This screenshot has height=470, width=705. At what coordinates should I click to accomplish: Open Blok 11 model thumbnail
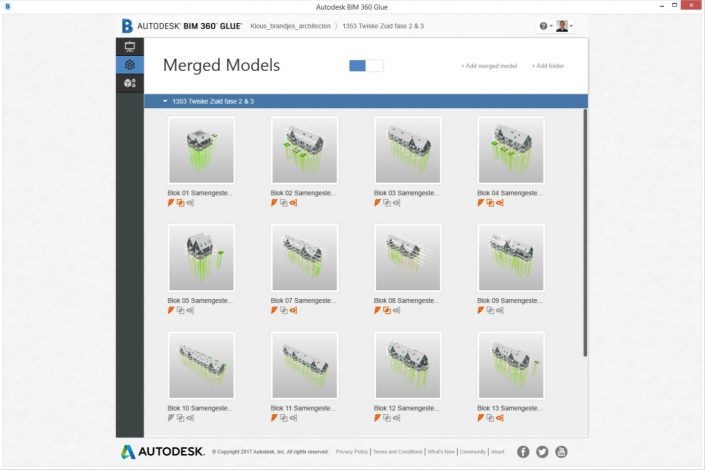pyautogui.click(x=304, y=365)
